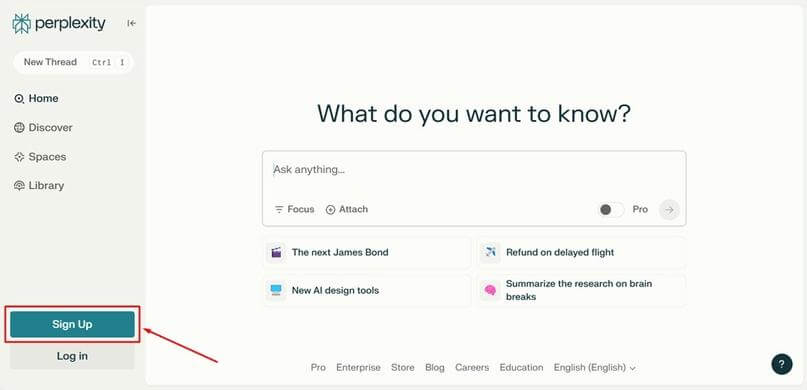Click the Perplexity logo icon

click(x=22, y=24)
